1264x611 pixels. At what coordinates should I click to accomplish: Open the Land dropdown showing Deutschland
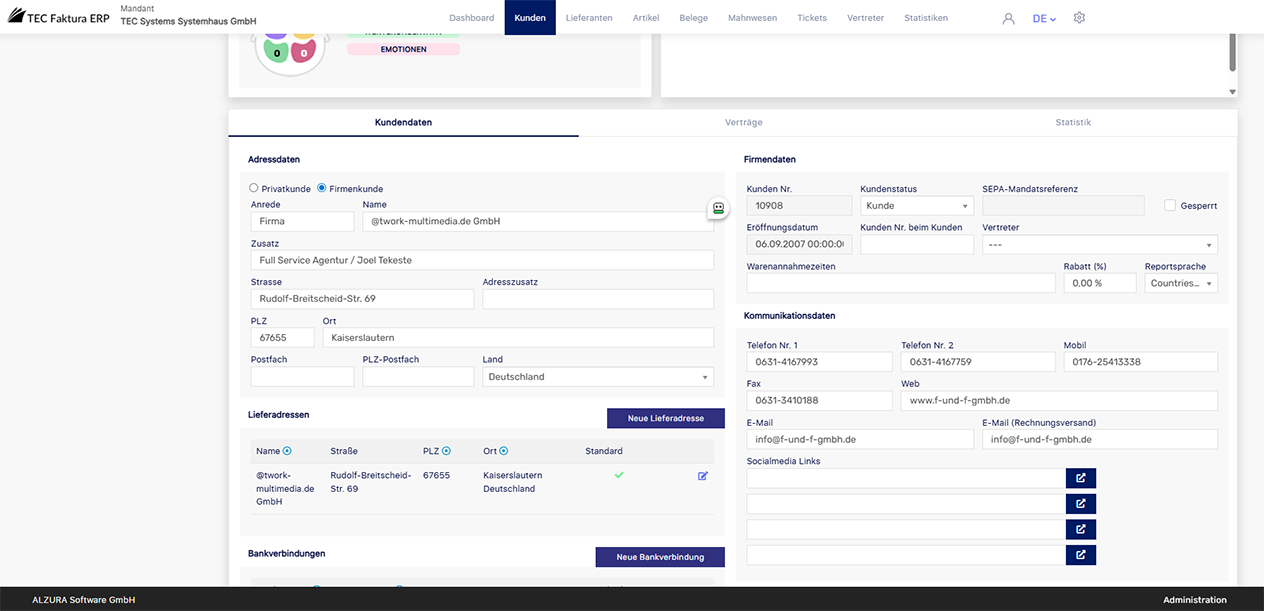(x=598, y=377)
